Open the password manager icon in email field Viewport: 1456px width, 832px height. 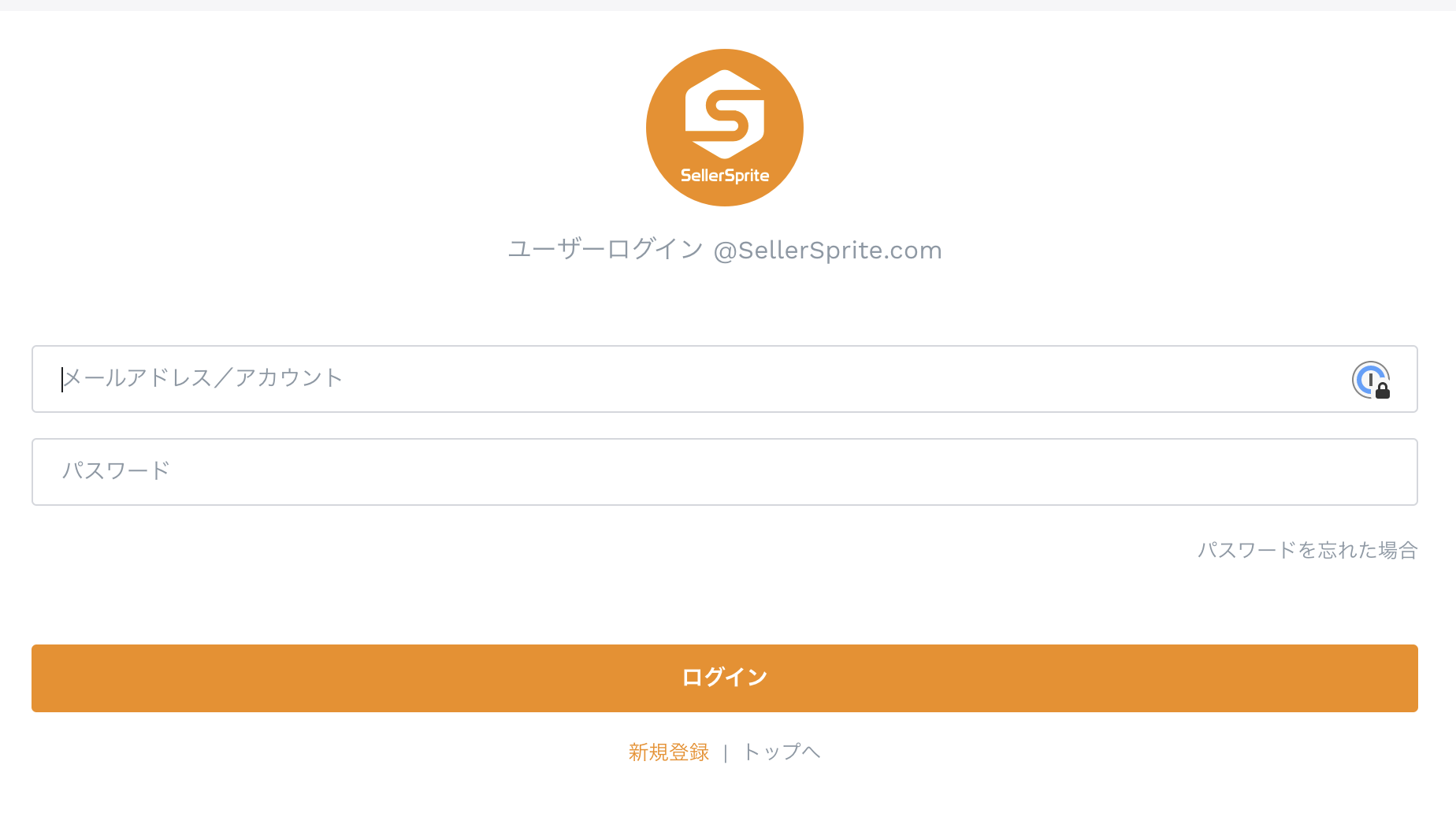(1371, 380)
